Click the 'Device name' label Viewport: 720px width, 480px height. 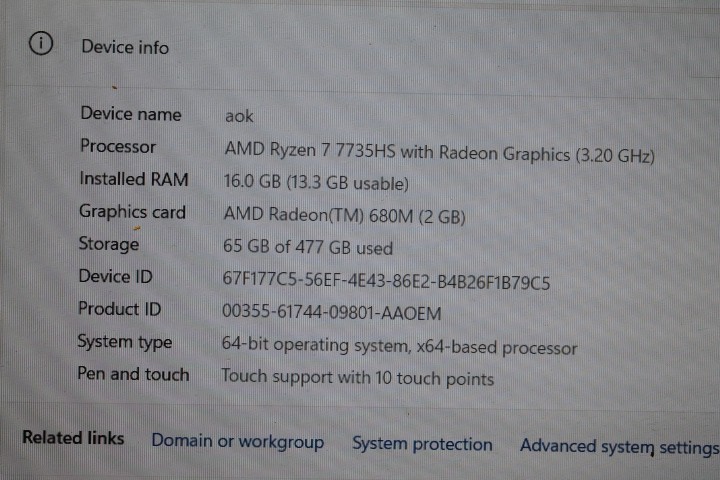pos(131,113)
